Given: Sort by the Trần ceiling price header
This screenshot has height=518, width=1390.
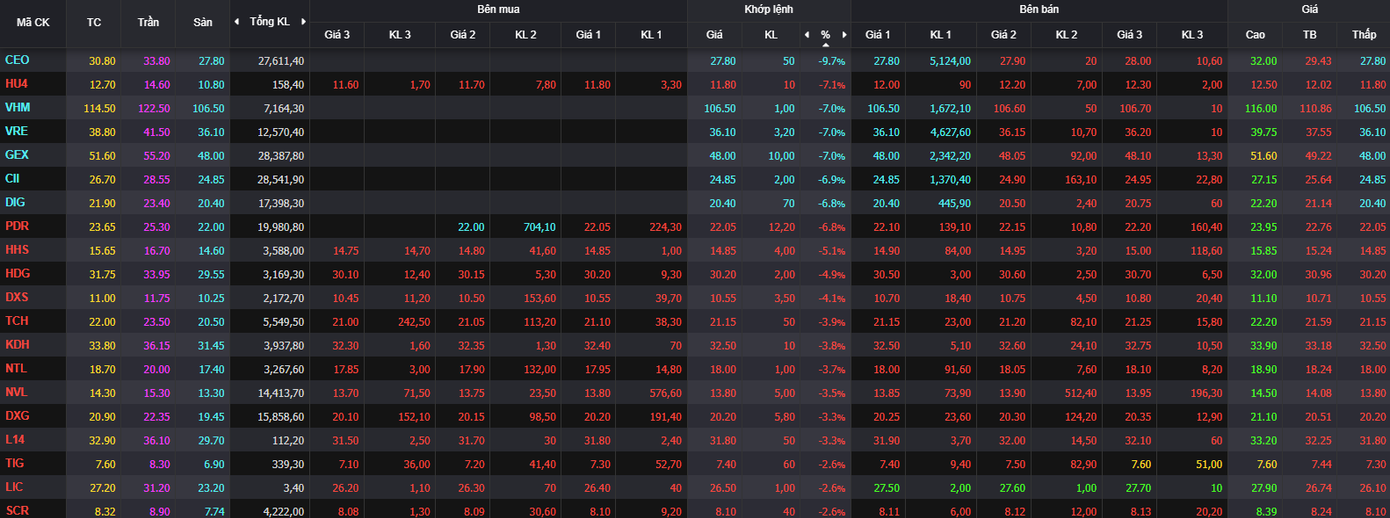Looking at the screenshot, I should pyautogui.click(x=148, y=22).
